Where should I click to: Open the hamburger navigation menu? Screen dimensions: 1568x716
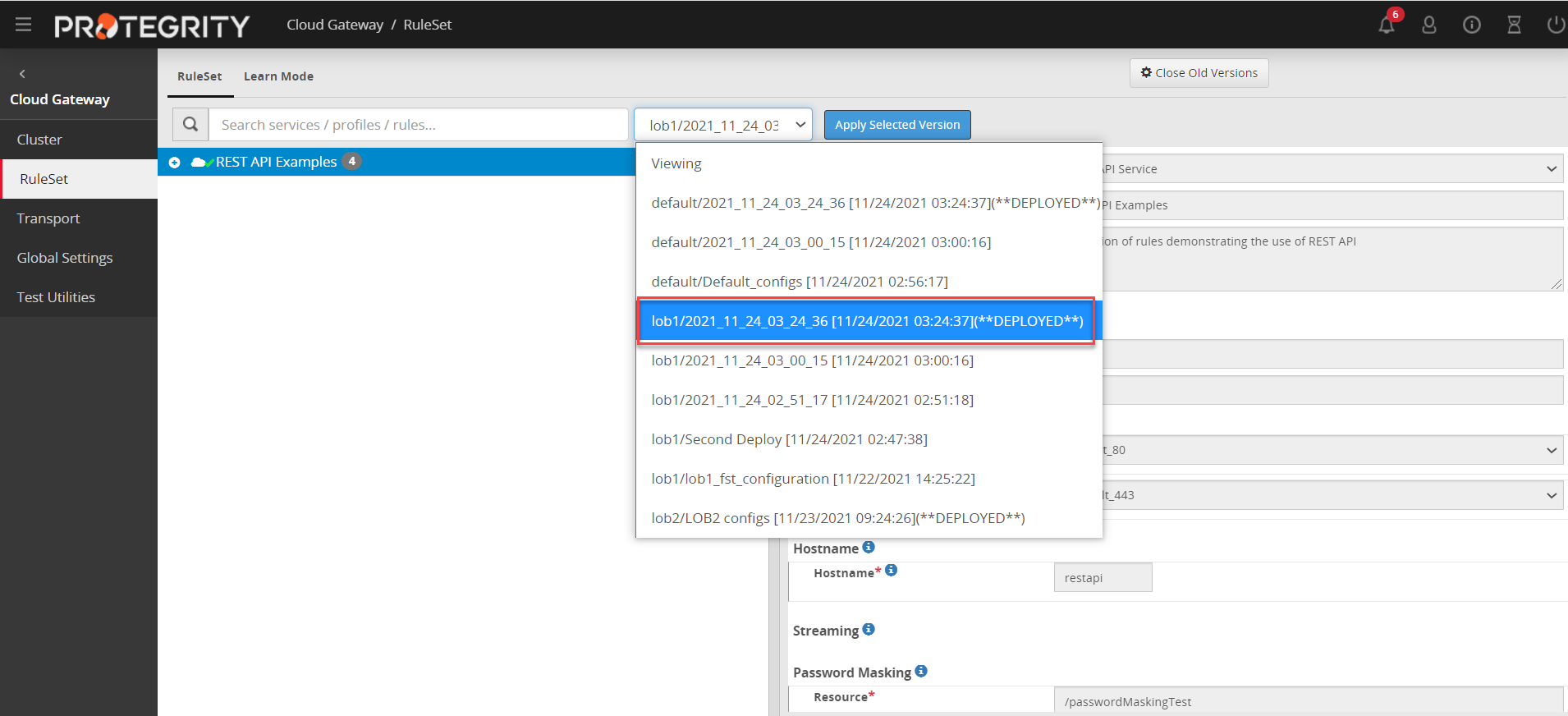point(23,25)
